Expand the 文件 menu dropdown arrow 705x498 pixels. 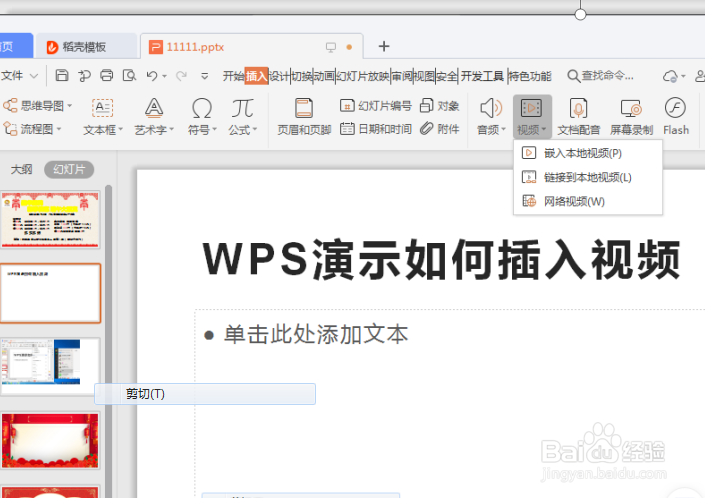point(33,76)
